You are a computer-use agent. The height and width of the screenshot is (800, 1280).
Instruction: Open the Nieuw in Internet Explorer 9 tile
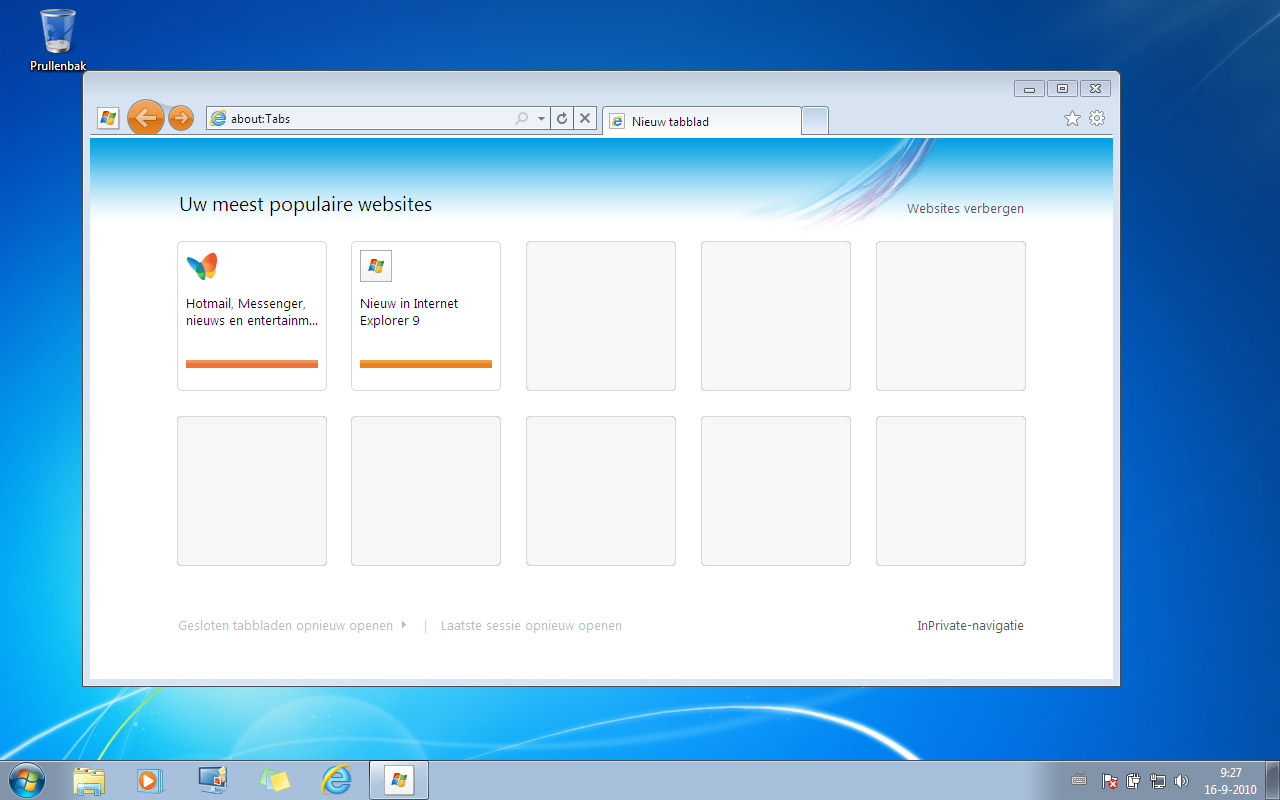click(426, 316)
